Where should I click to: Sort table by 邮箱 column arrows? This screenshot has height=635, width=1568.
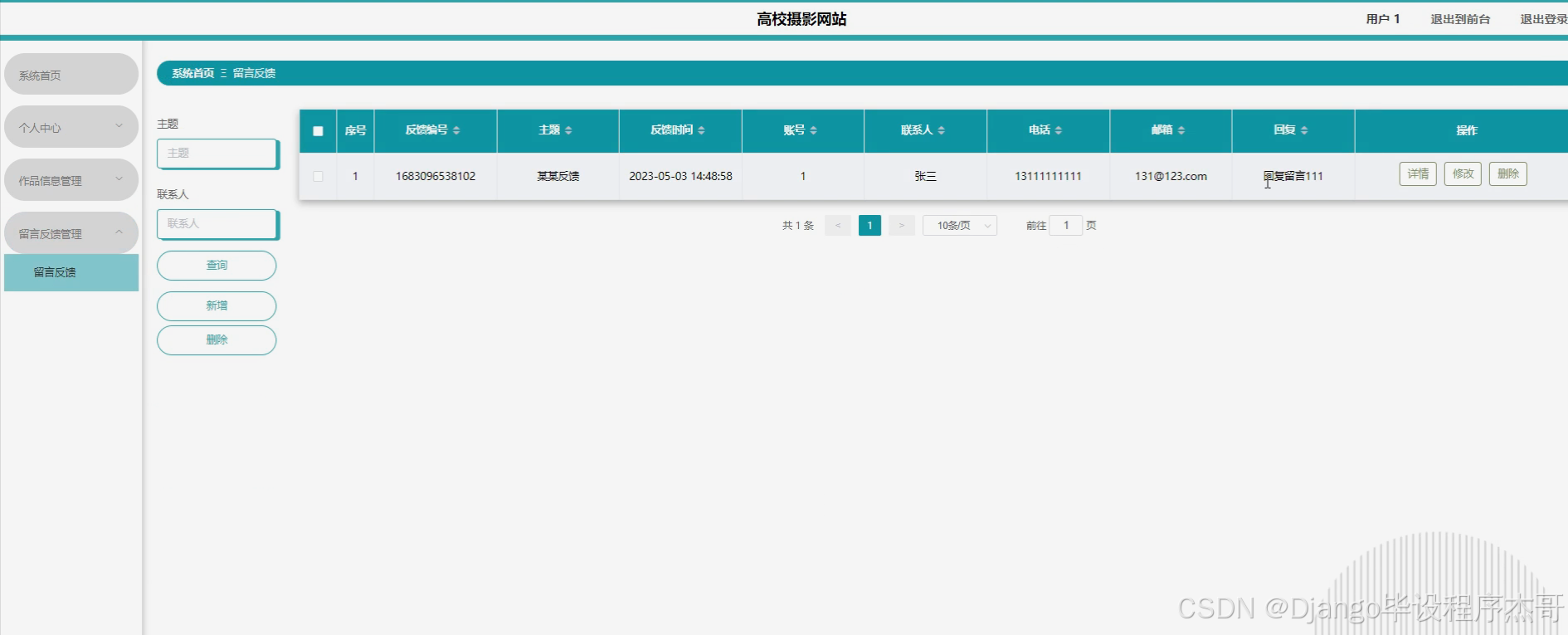coord(1181,130)
